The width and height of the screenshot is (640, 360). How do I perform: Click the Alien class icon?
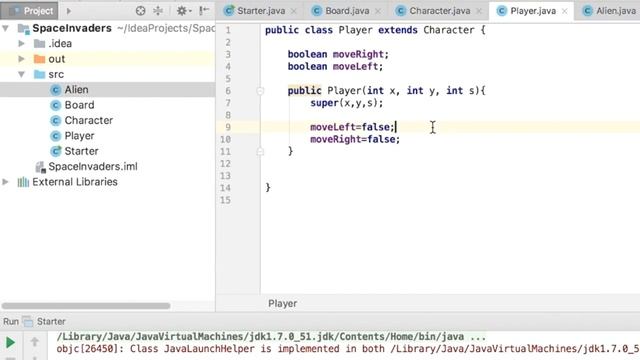click(56, 90)
